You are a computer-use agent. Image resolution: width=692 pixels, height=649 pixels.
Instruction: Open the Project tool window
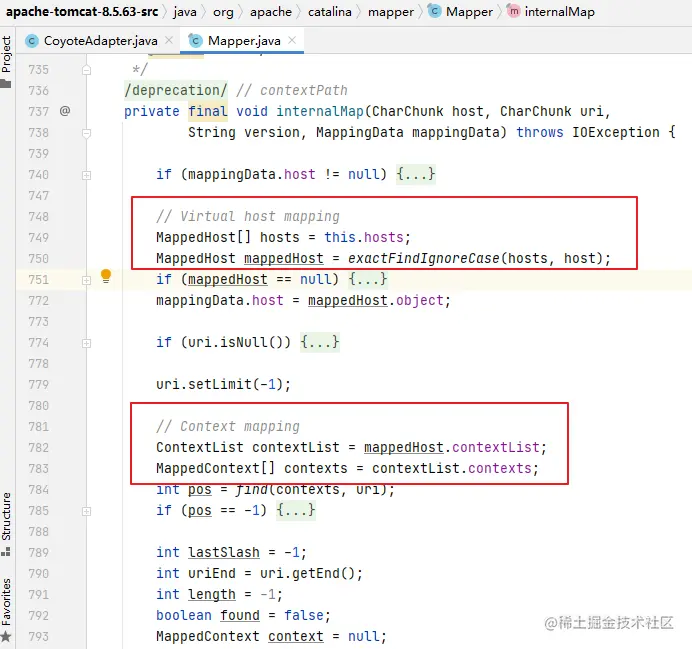click(x=6, y=55)
